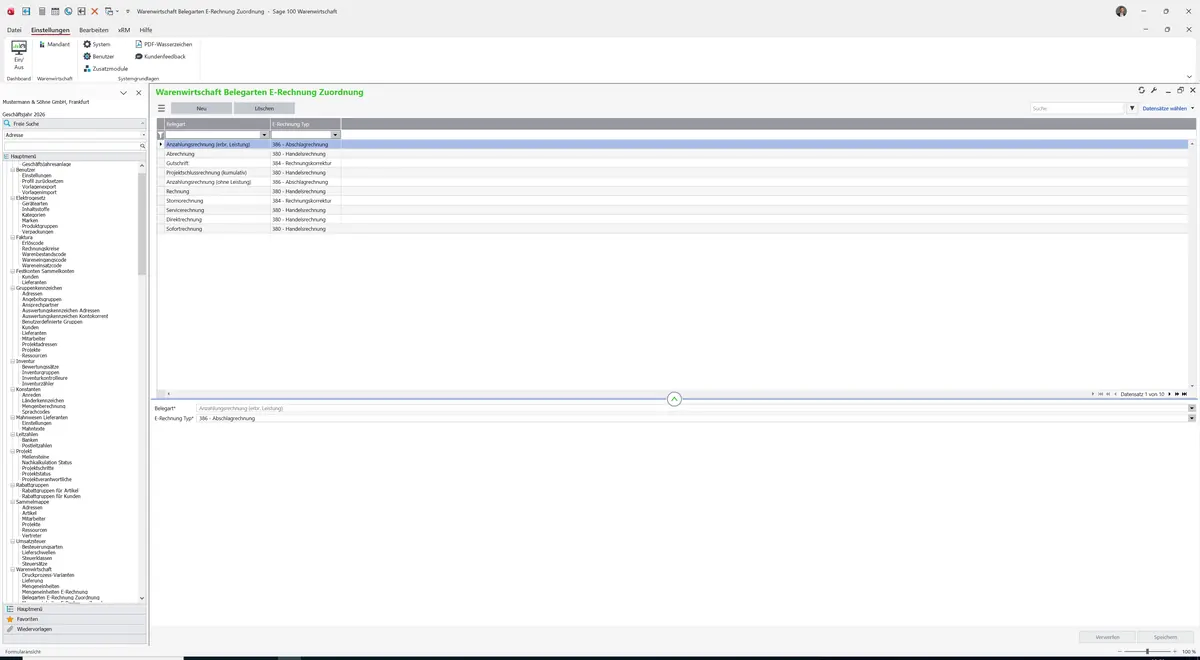Click the Verwerfen button
Screen dimensions: 1200x660
1107,636
